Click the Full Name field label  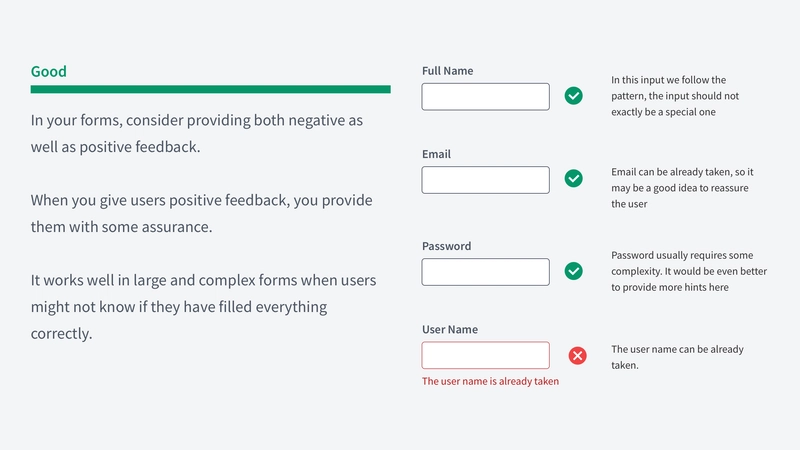(447, 71)
